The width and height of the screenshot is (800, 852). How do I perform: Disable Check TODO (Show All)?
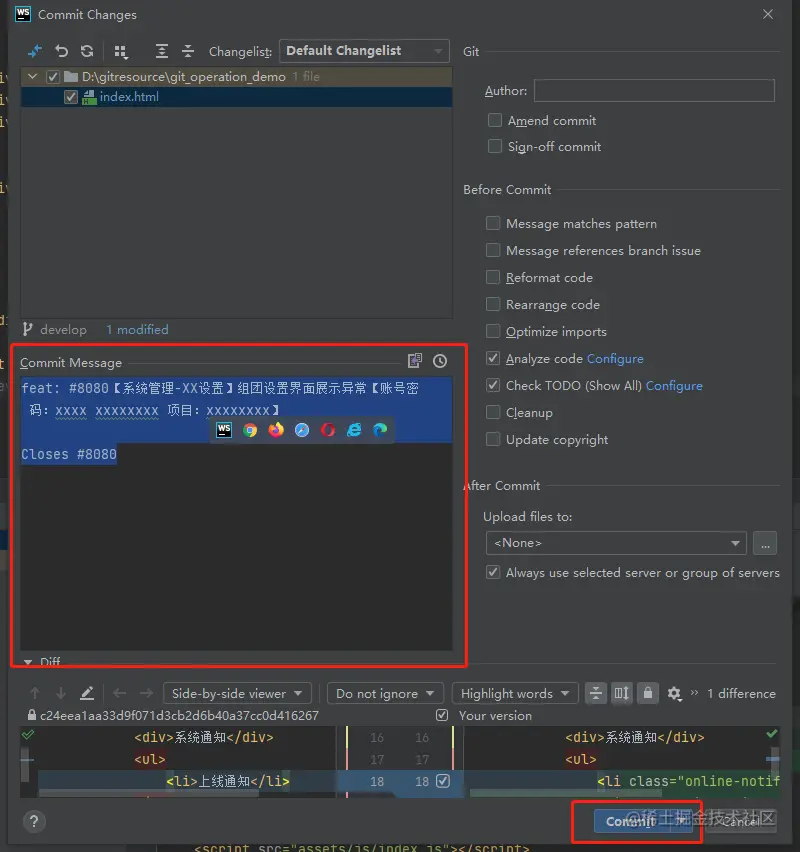point(492,385)
